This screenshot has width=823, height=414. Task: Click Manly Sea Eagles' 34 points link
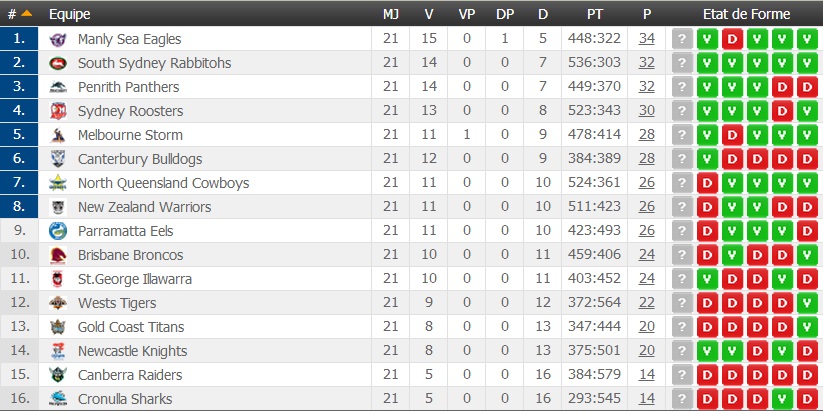647,39
